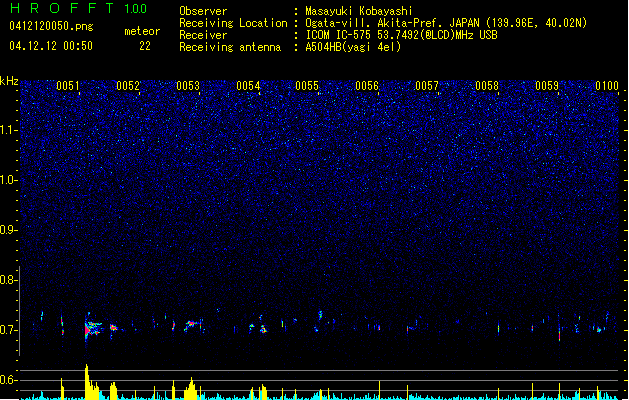Click observer name Masayuki Kobayashi
Viewport: 629px width, 400px height.
point(359,11)
